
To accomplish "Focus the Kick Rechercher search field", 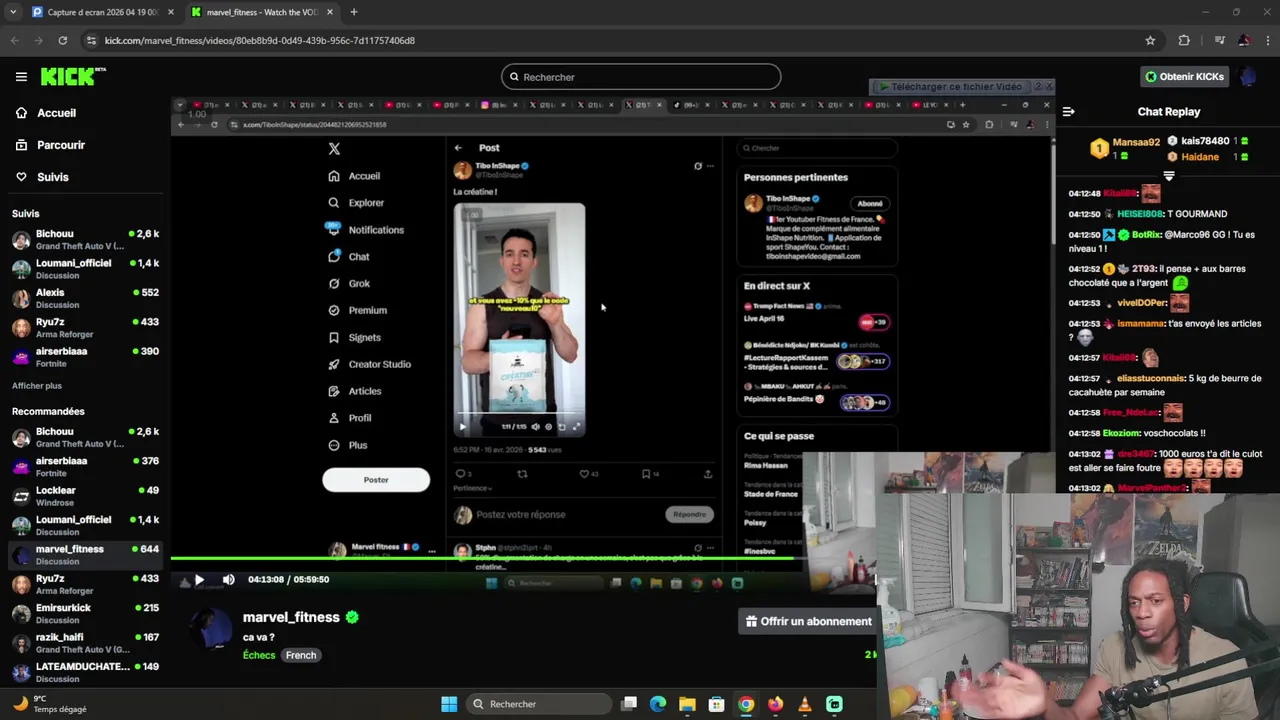I will pos(641,77).
